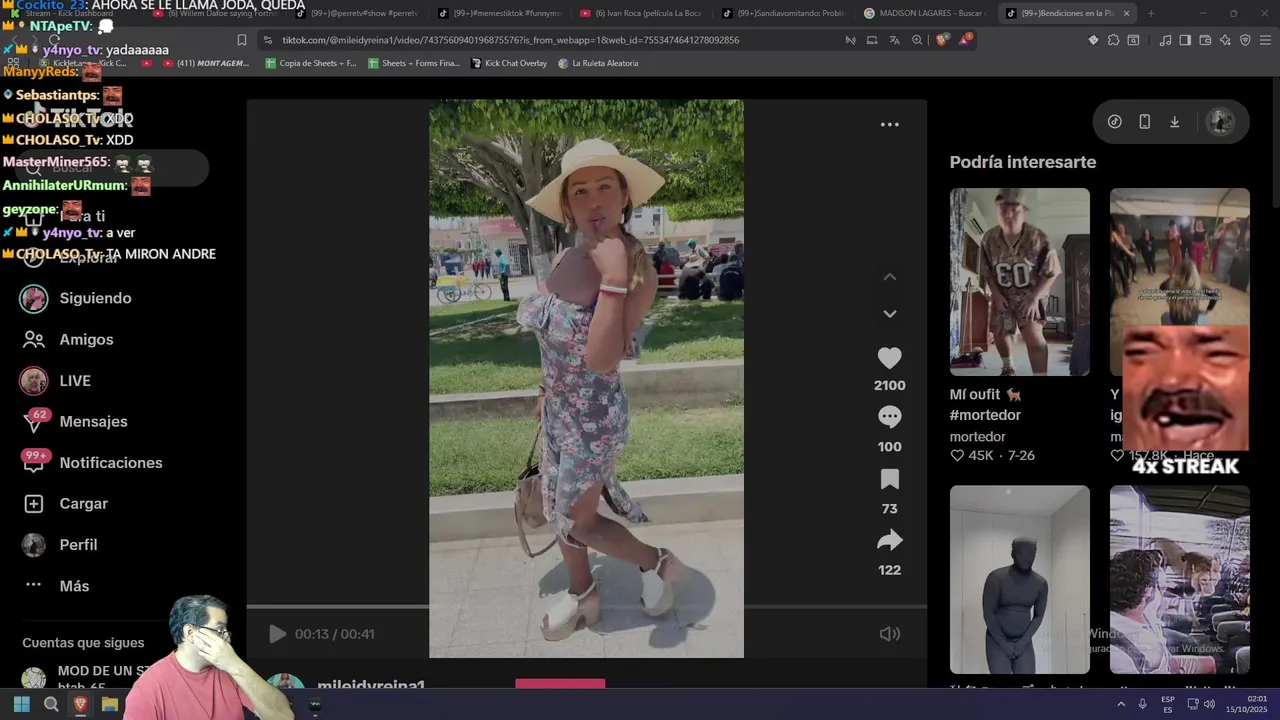The width and height of the screenshot is (1280, 720).
Task: Open the 'Mí oufit' mortedor video thumbnail
Action: coord(1019,282)
